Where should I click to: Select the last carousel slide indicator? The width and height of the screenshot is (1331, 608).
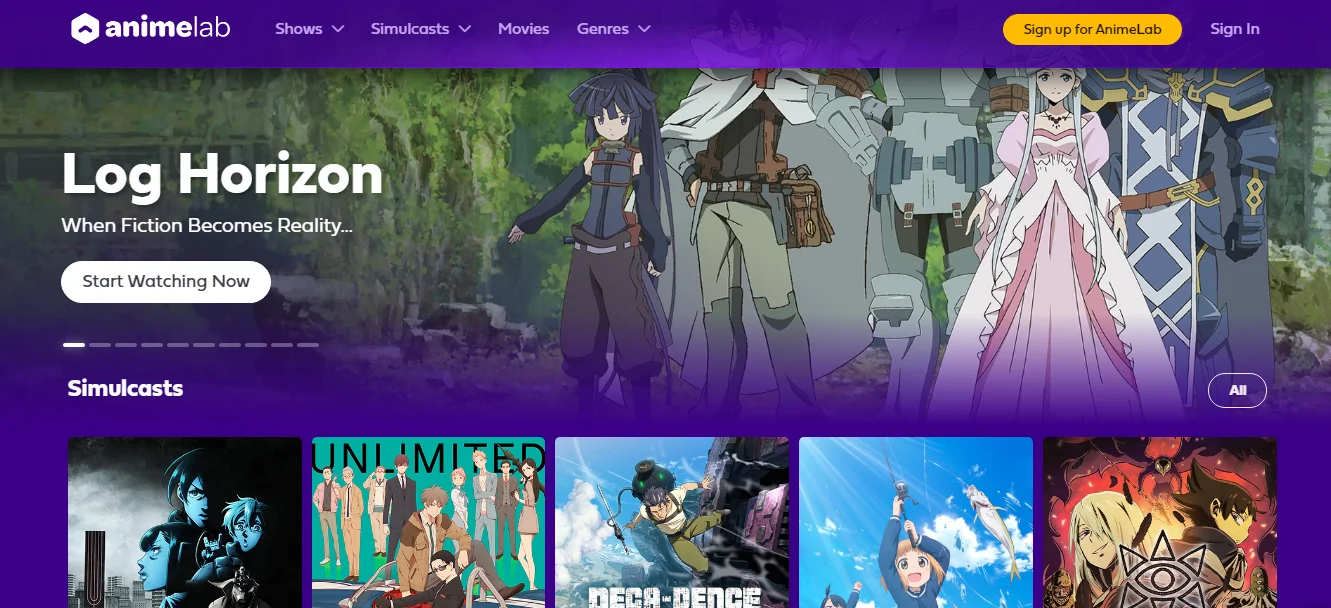pos(308,345)
